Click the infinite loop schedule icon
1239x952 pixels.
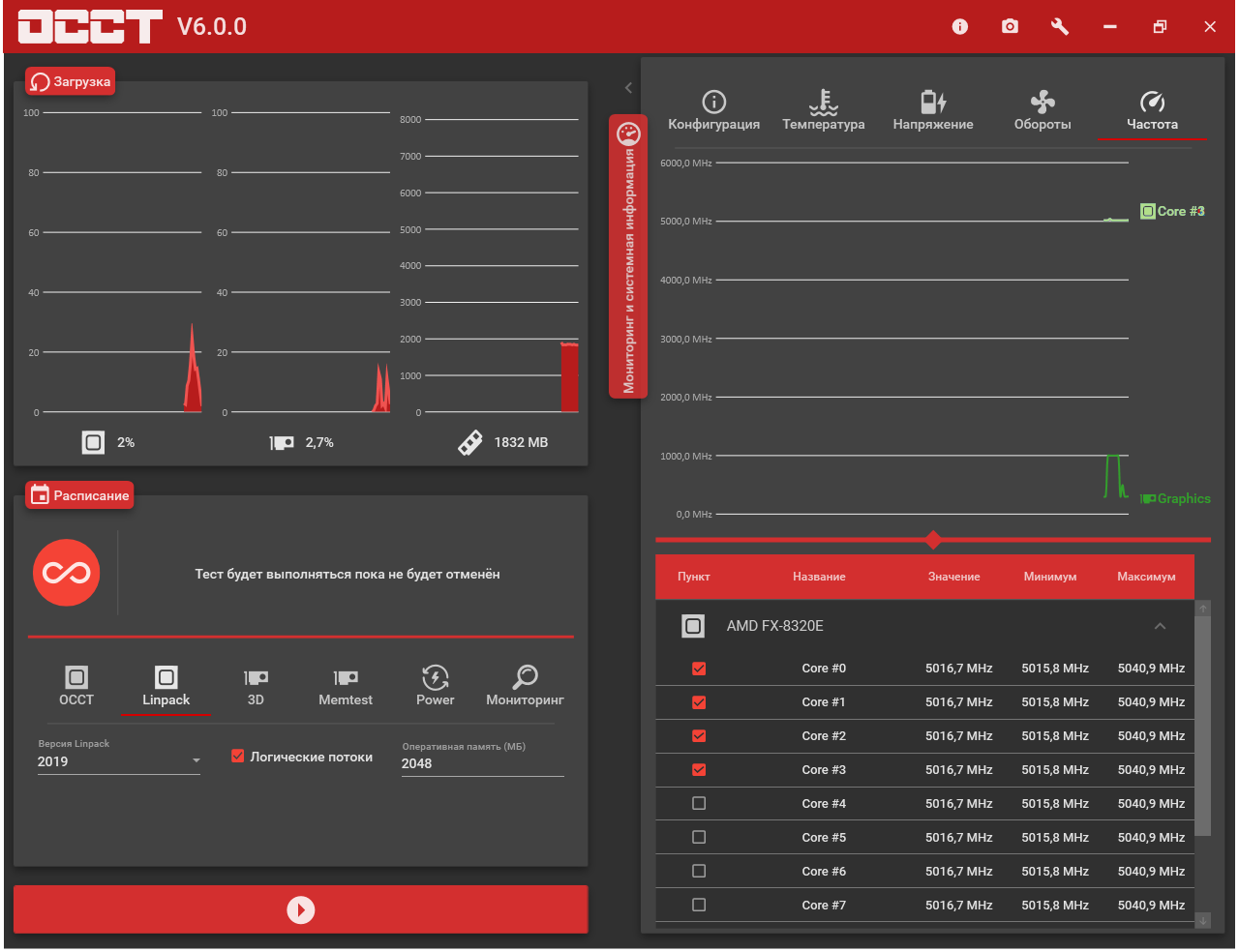point(66,573)
